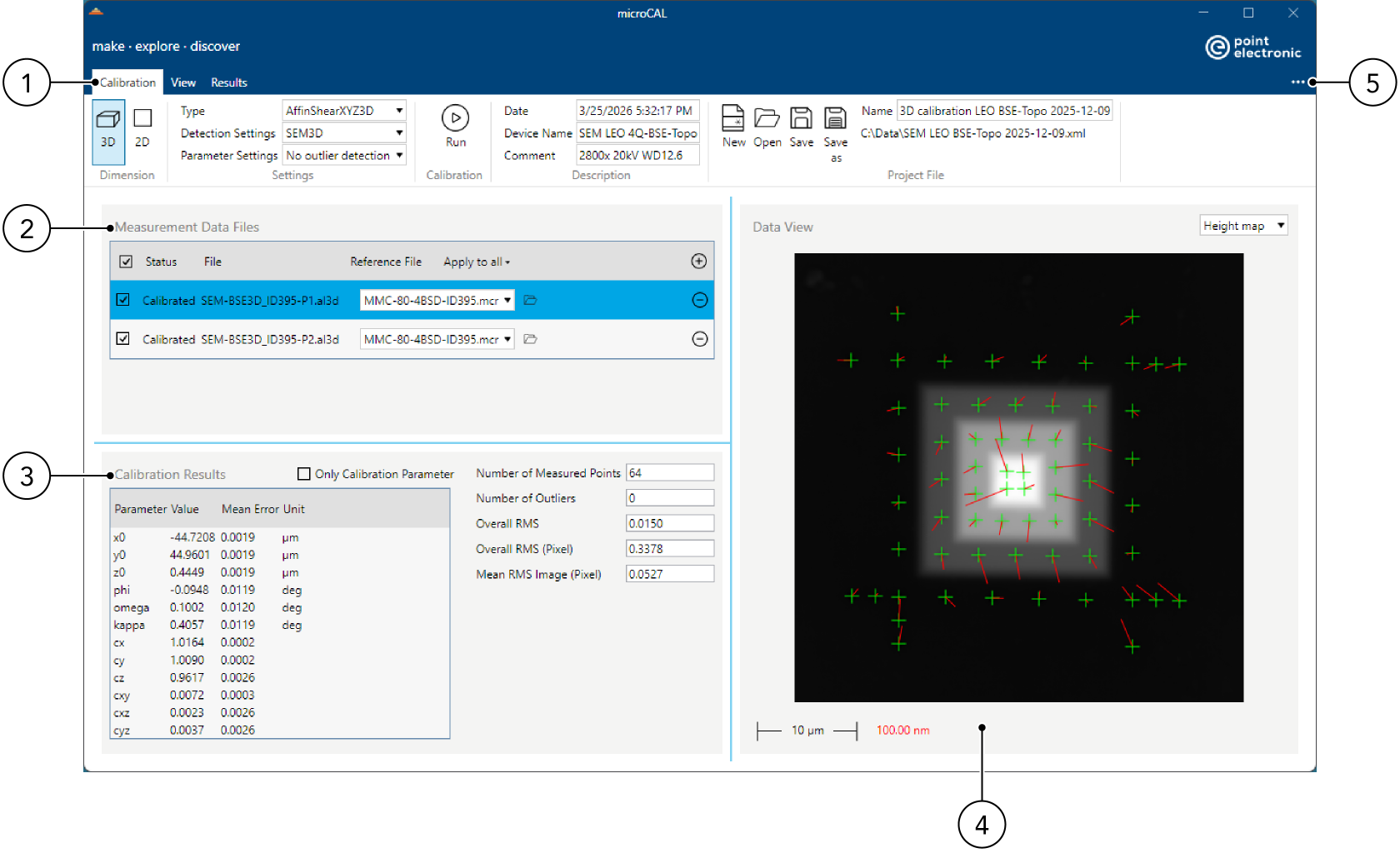Select the omega parameter row

pos(280,607)
